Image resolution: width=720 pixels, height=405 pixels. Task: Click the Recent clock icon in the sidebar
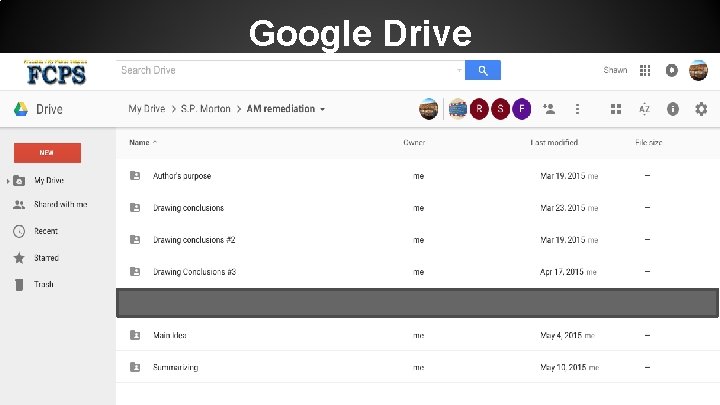(19, 231)
